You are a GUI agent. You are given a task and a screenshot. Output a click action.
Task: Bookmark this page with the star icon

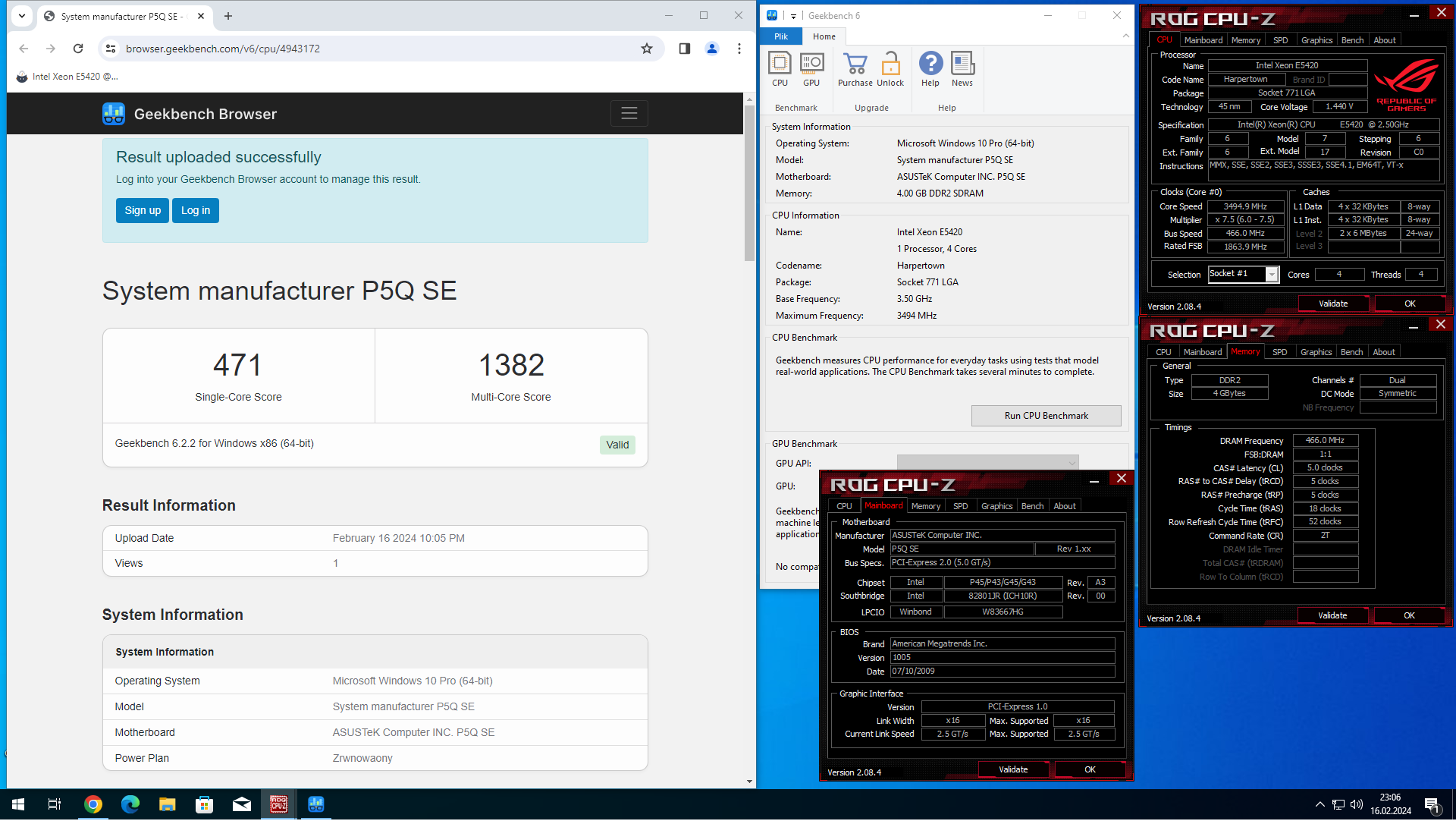click(647, 49)
